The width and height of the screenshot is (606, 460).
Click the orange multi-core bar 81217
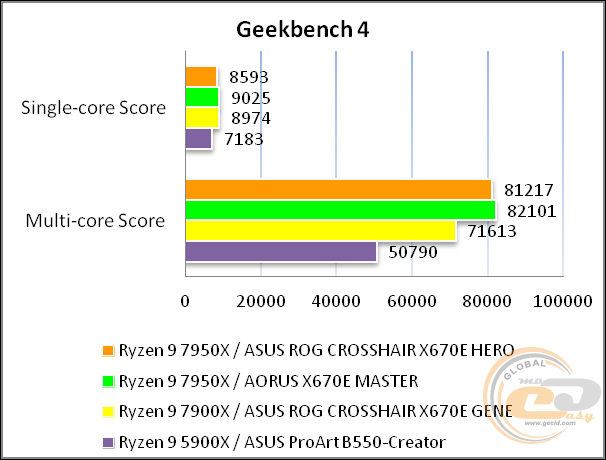coord(339,189)
